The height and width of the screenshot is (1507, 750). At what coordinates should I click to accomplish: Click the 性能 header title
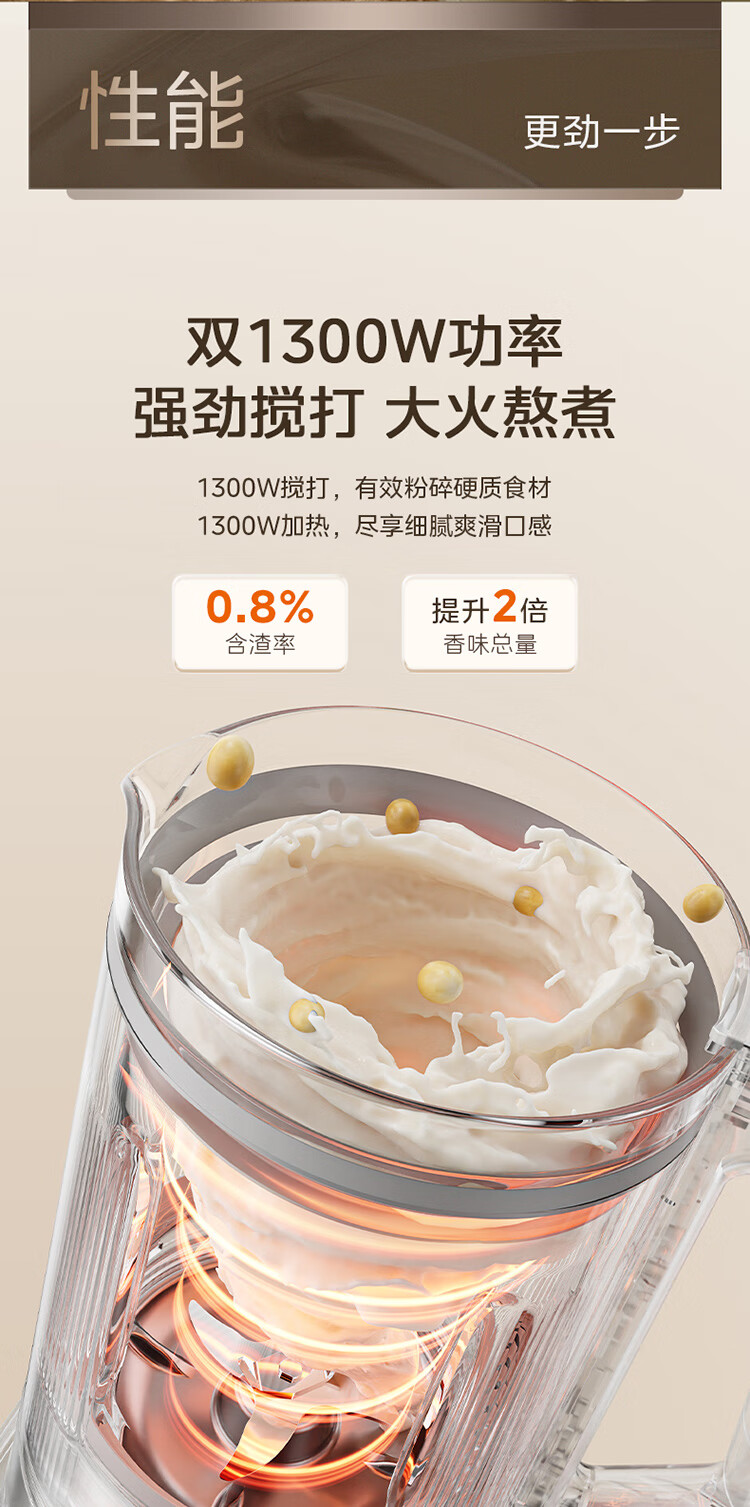[x=162, y=111]
